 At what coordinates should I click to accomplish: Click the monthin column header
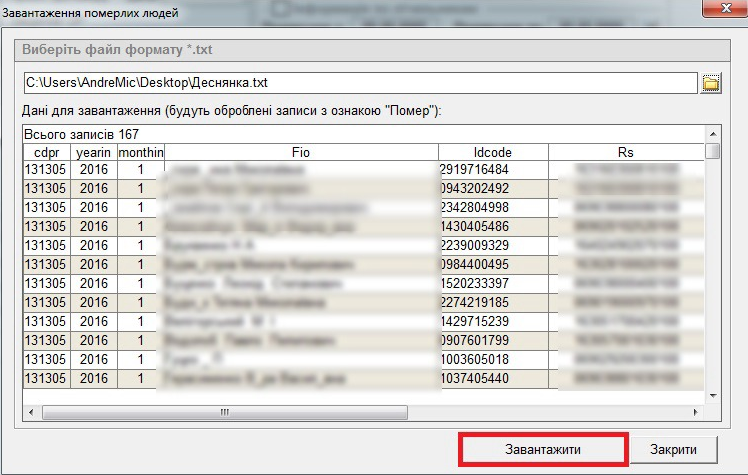click(140, 152)
